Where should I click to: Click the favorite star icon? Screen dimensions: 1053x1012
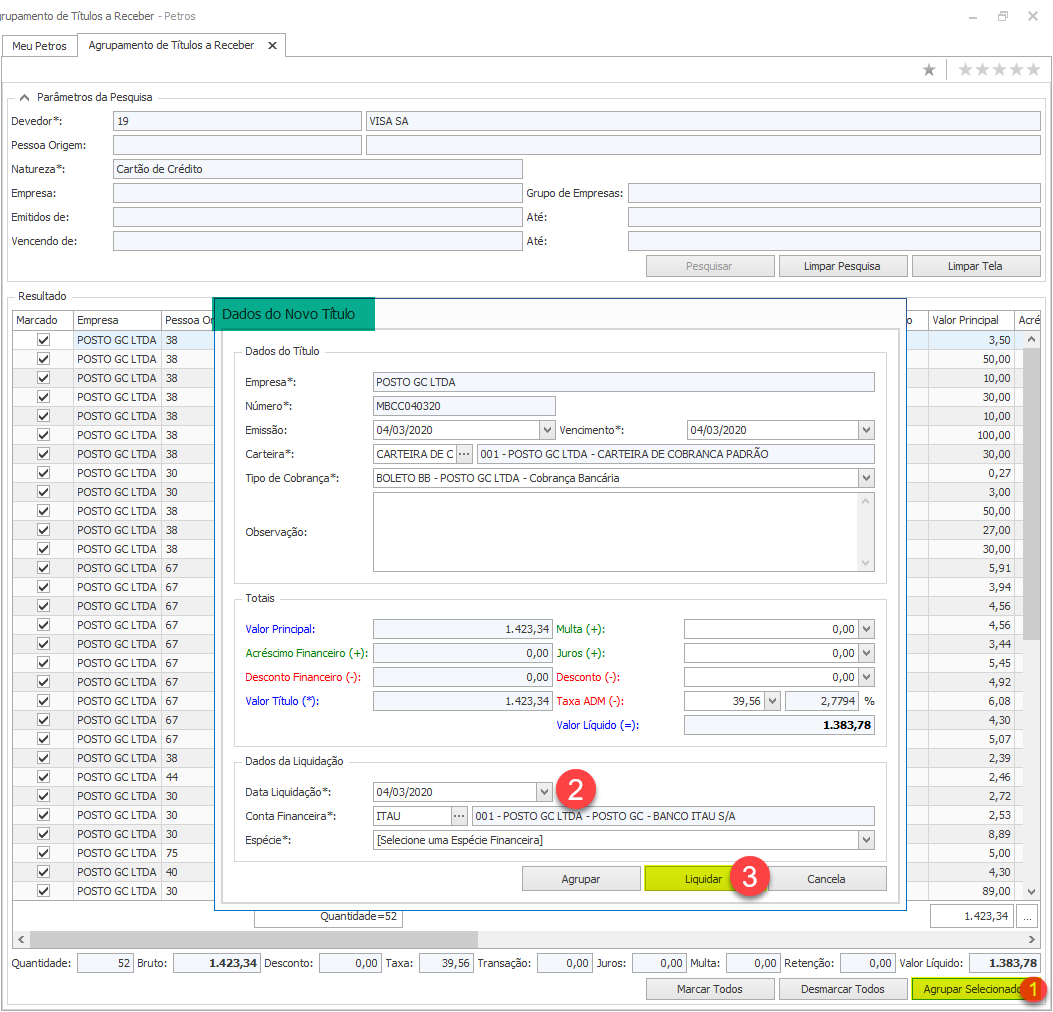tap(929, 70)
